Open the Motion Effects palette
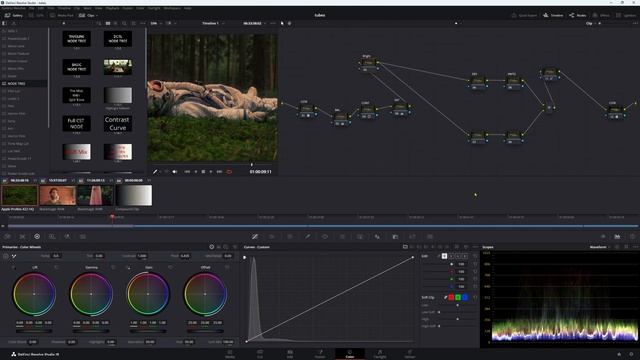Viewport: 640px width, 360px height. (x=82, y=236)
